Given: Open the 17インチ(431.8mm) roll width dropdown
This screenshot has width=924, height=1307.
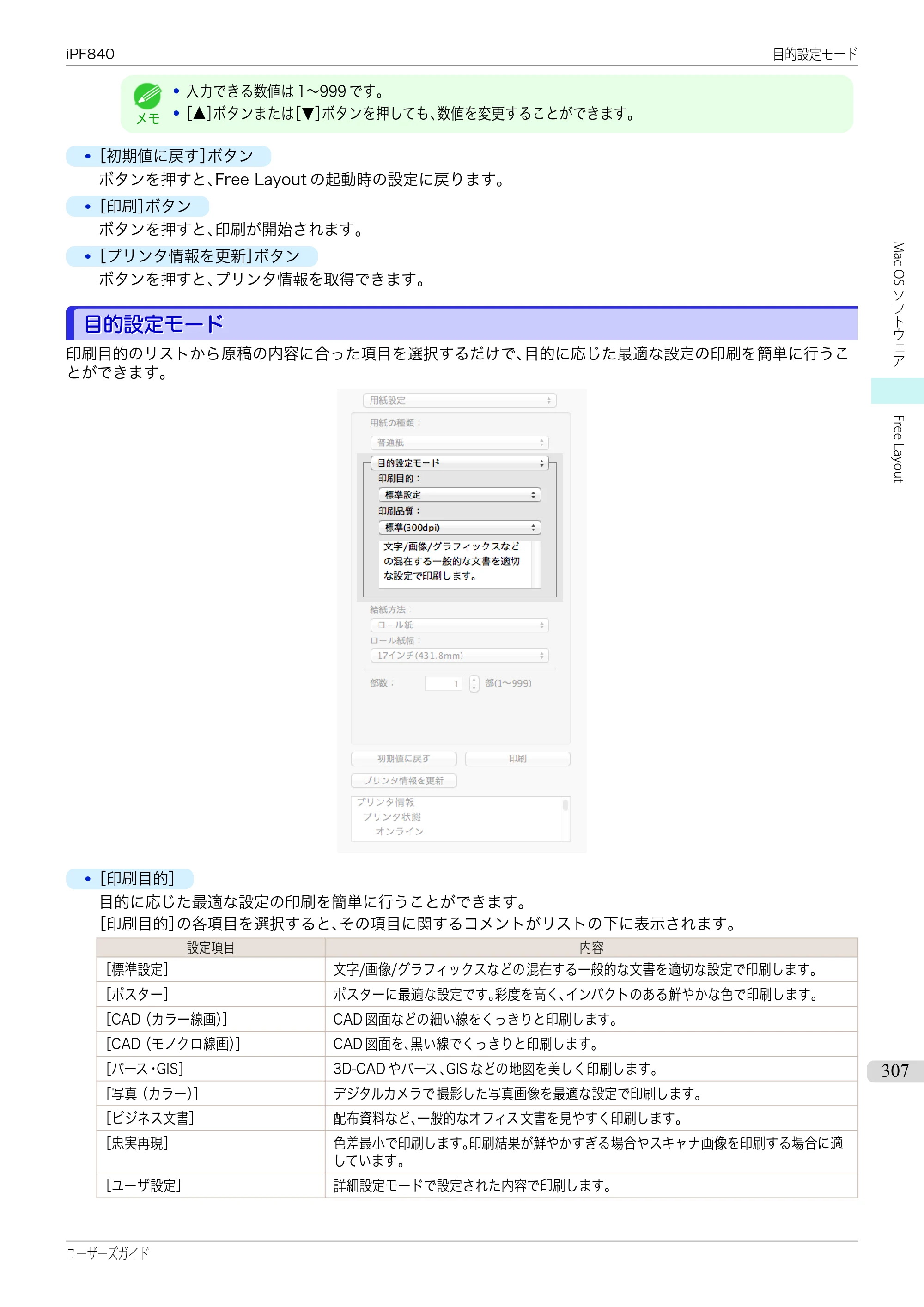Looking at the screenshot, I should (459, 655).
